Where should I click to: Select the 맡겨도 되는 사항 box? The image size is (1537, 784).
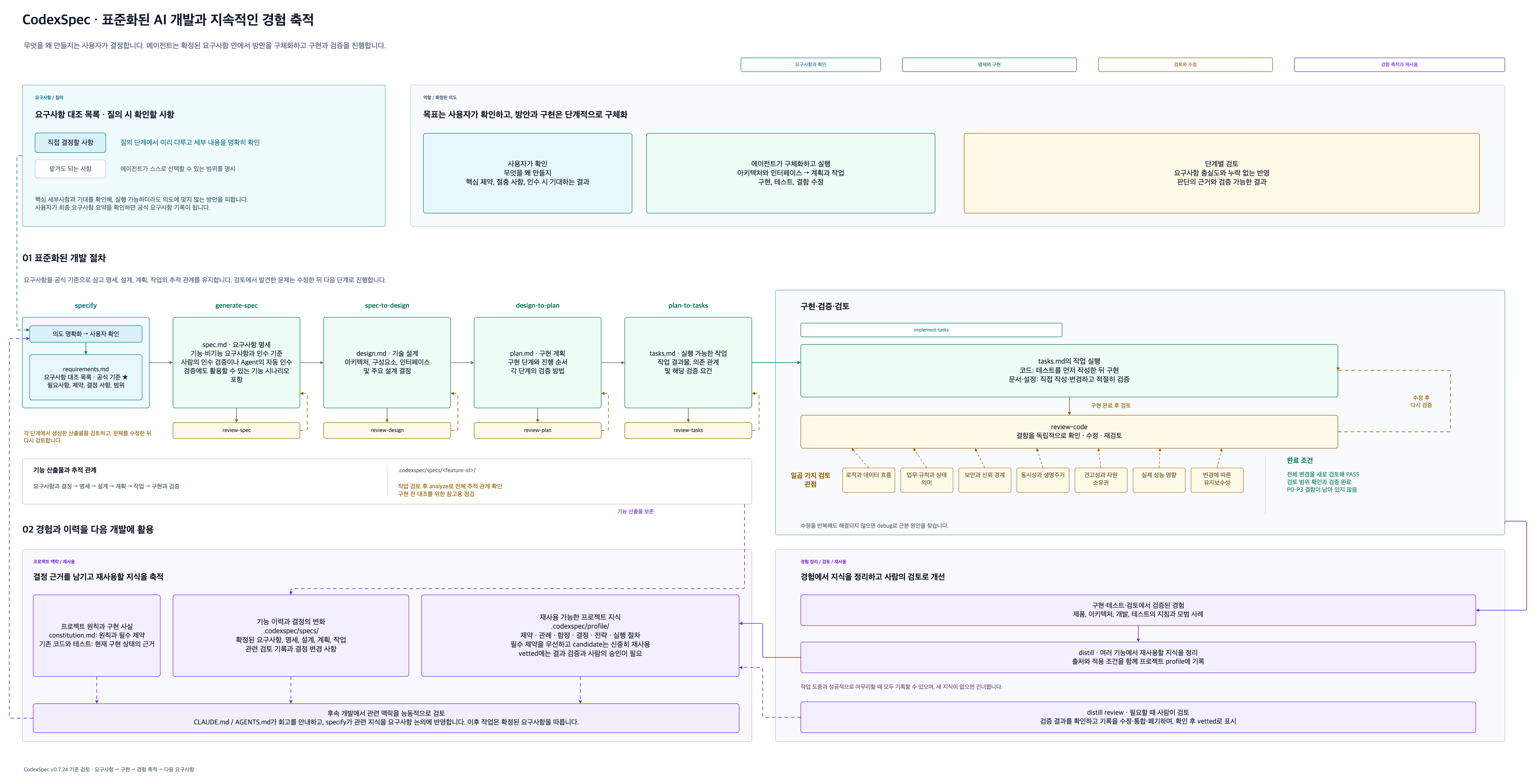(x=71, y=169)
